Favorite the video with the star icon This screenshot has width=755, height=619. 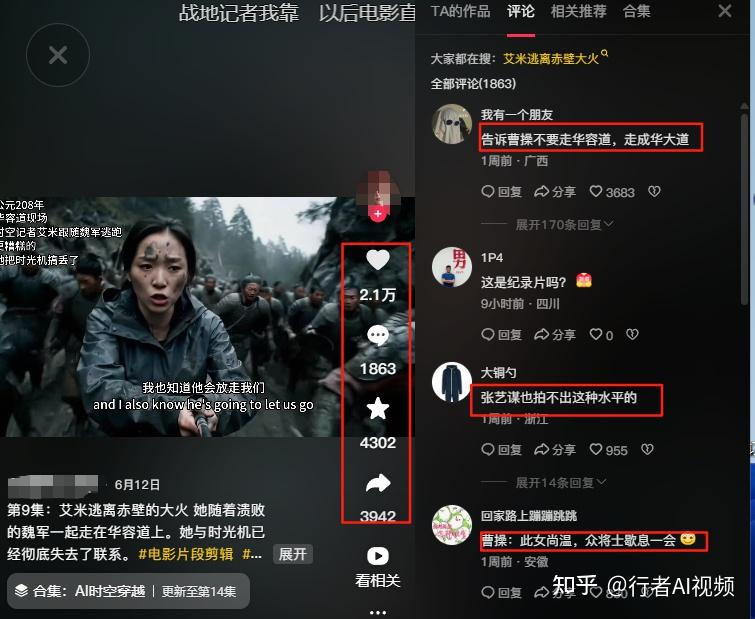[x=378, y=409]
